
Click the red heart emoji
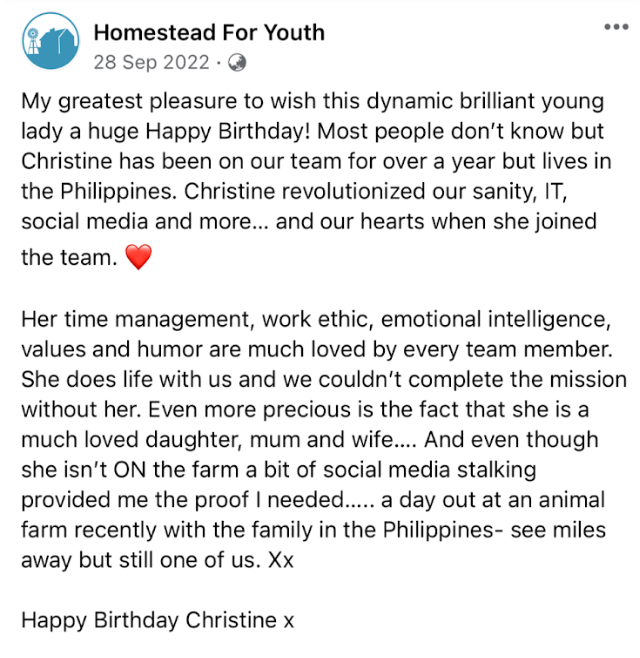(138, 257)
